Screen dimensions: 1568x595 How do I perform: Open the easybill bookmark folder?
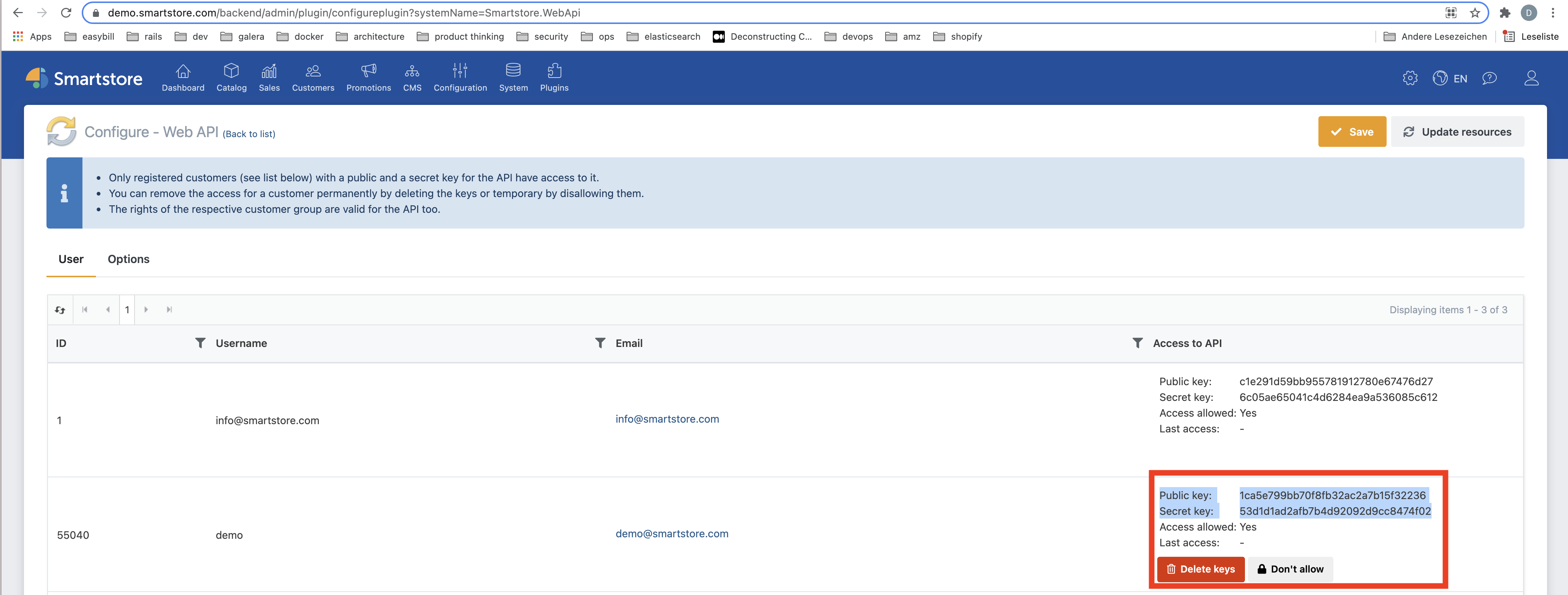click(90, 36)
